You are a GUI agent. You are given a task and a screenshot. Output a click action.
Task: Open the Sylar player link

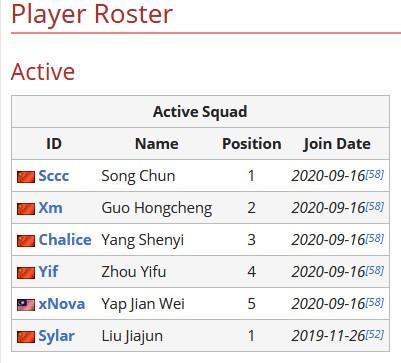pyautogui.click(x=56, y=336)
